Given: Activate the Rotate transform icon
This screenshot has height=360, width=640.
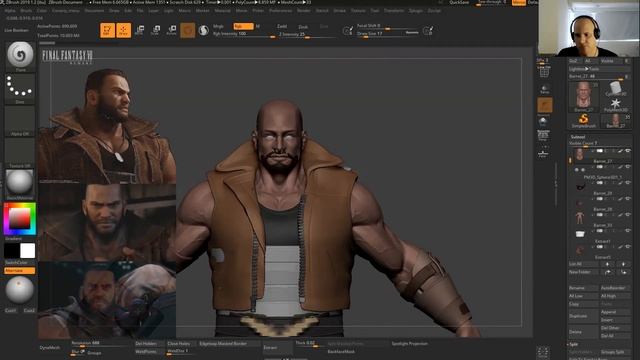Looking at the screenshot, I should [x=172, y=30].
